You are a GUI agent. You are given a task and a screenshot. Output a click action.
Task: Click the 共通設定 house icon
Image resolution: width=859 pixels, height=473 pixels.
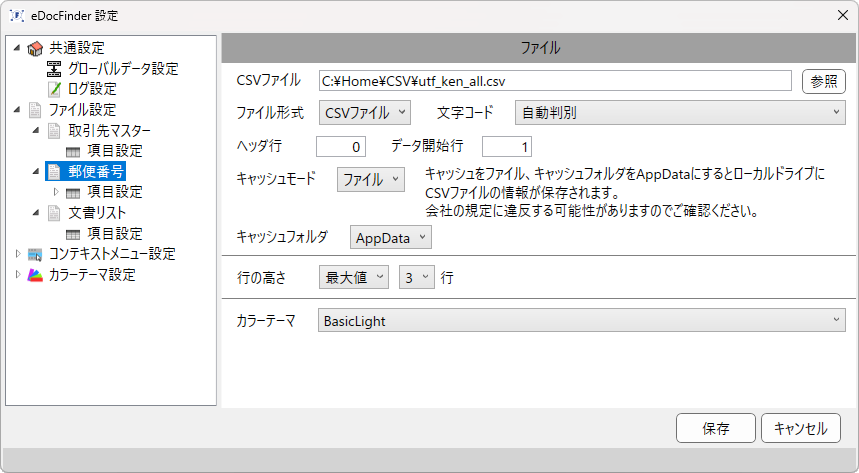[x=35, y=49]
